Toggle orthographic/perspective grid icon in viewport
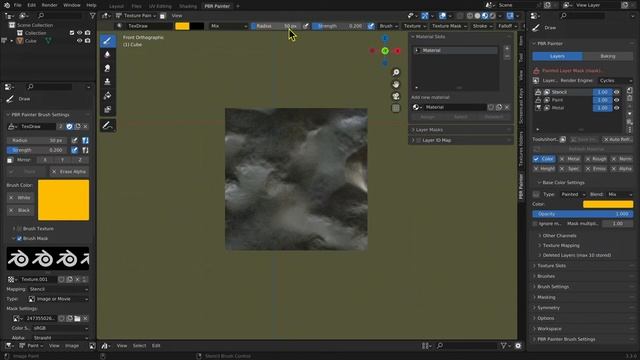Image resolution: width=640 pixels, height=360 pixels. point(396,108)
